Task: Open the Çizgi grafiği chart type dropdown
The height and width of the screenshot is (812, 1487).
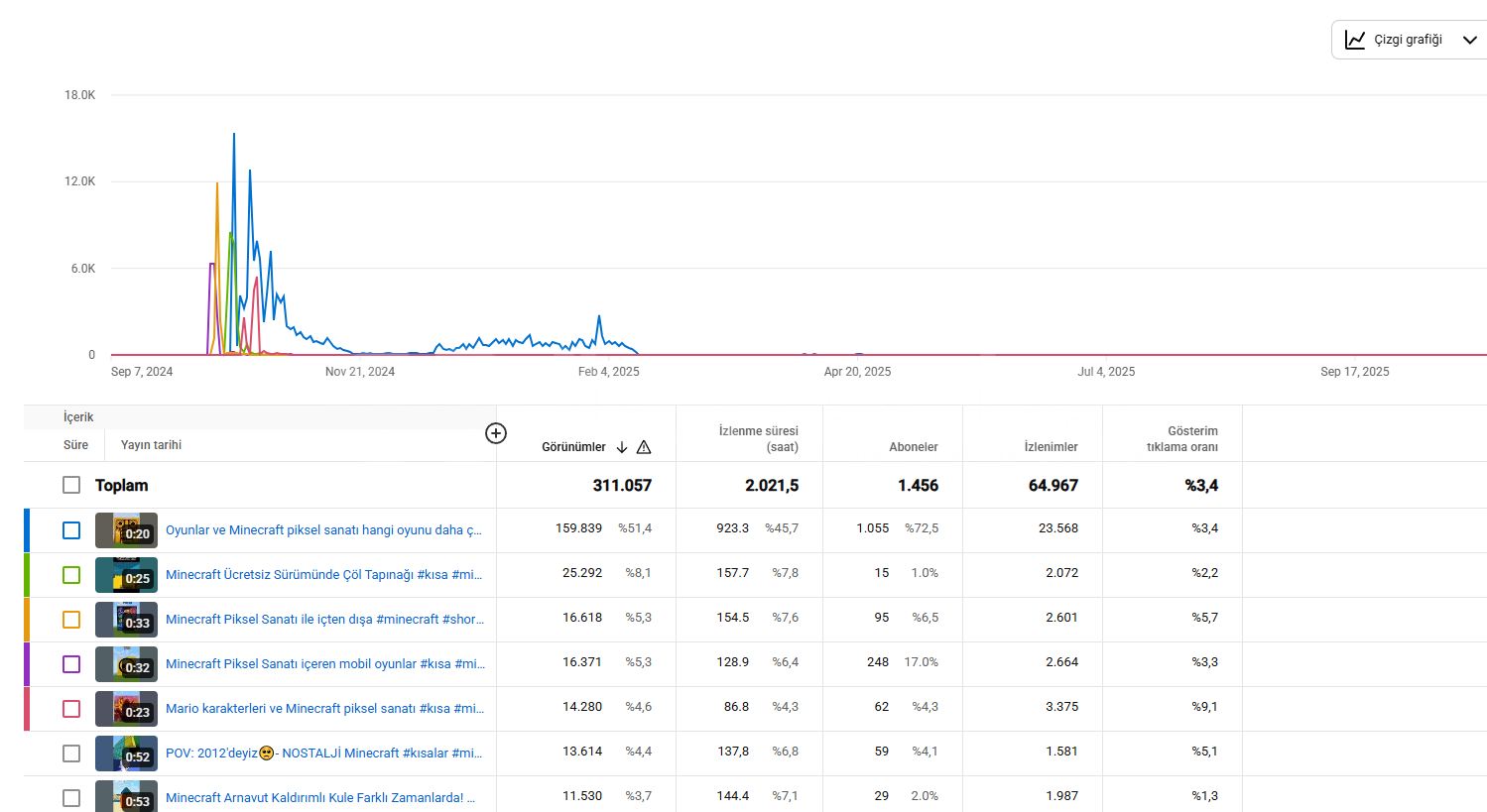Action: pyautogui.click(x=1469, y=40)
